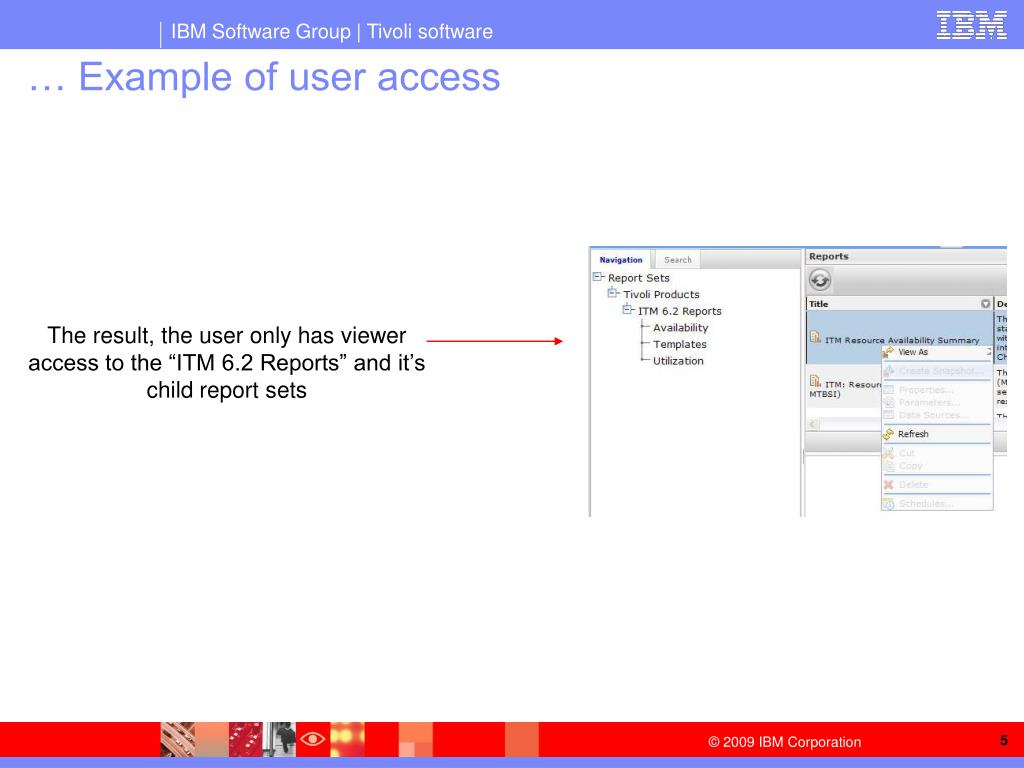
Task: Click the ITM: Resource MTBSI report row
Action: [x=845, y=389]
